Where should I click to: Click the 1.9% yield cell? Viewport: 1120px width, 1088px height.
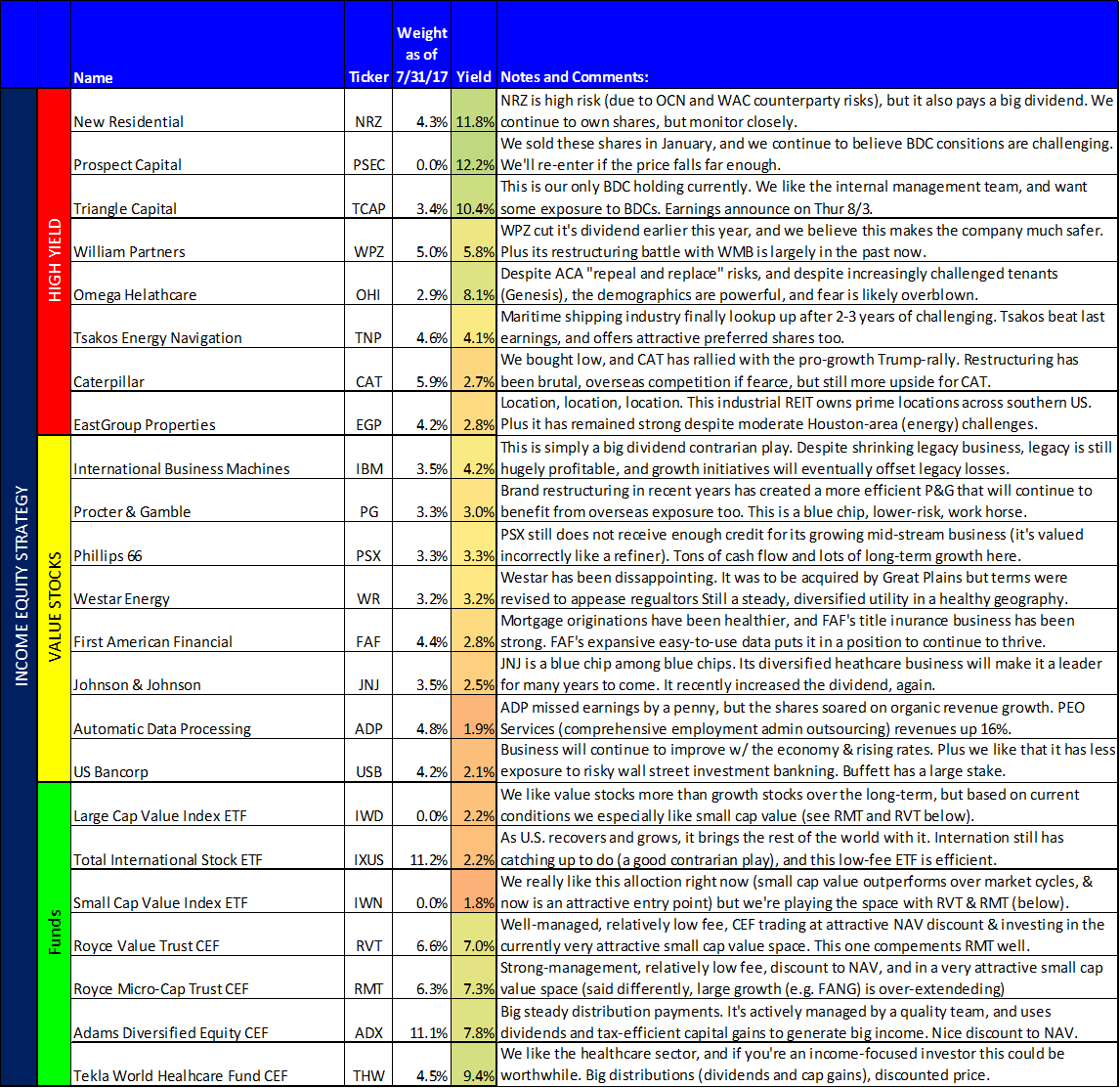pyautogui.click(x=474, y=718)
